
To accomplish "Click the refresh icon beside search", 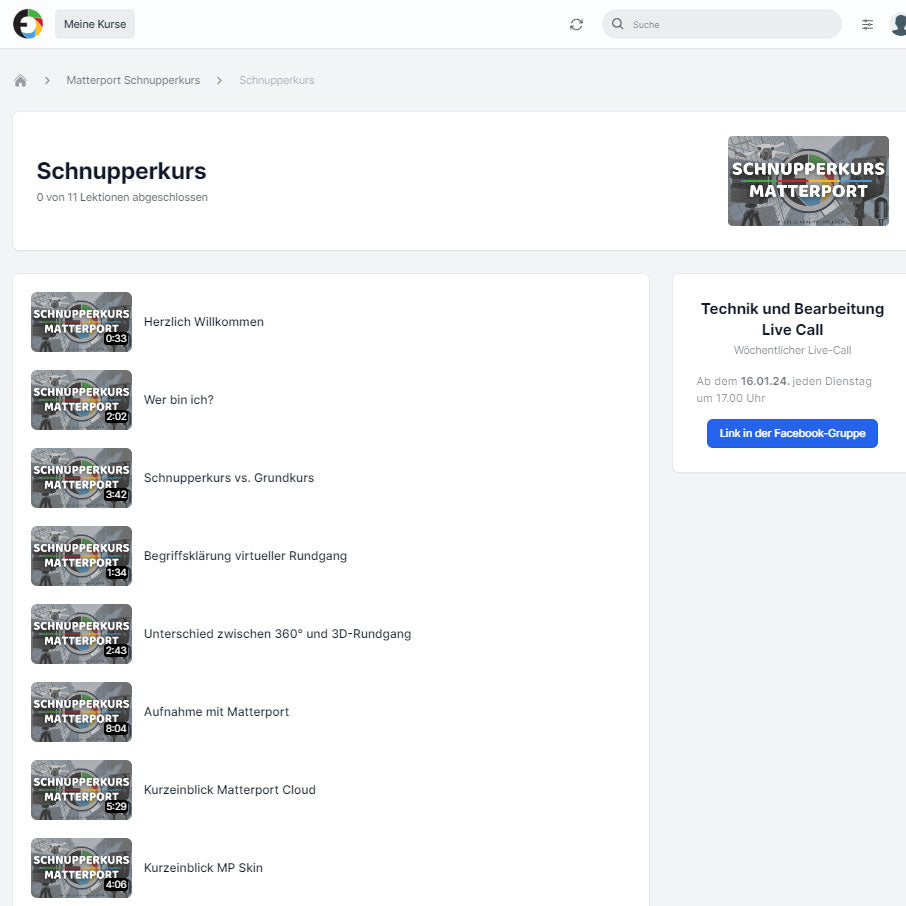I will [x=576, y=24].
